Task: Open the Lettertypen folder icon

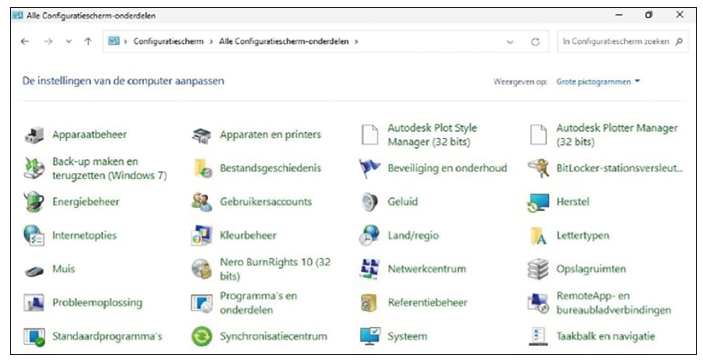Action: click(x=538, y=236)
